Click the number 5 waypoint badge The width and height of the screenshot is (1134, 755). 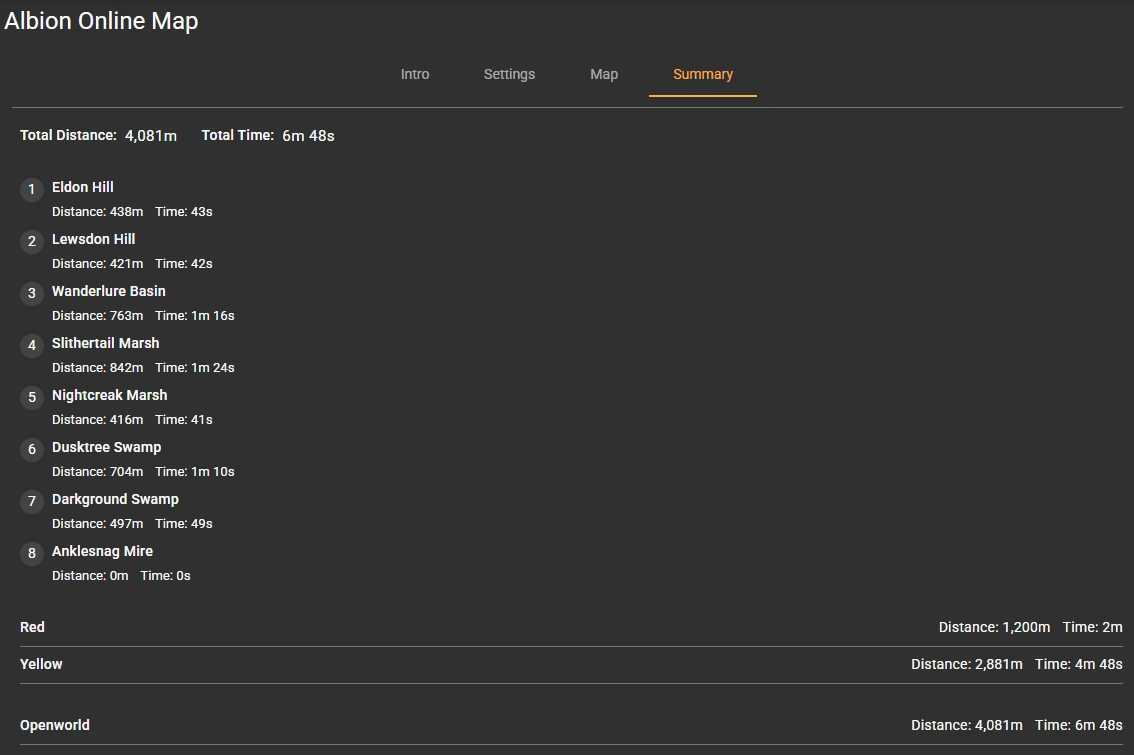click(32, 397)
